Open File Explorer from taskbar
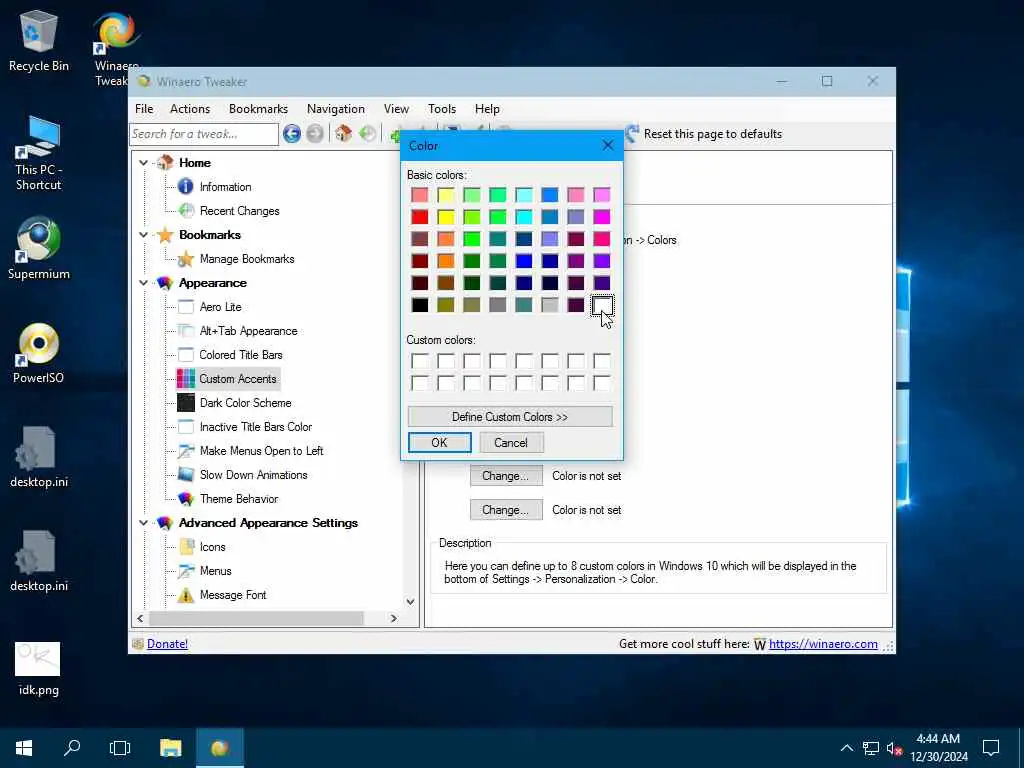This screenshot has height=768, width=1024. (170, 748)
